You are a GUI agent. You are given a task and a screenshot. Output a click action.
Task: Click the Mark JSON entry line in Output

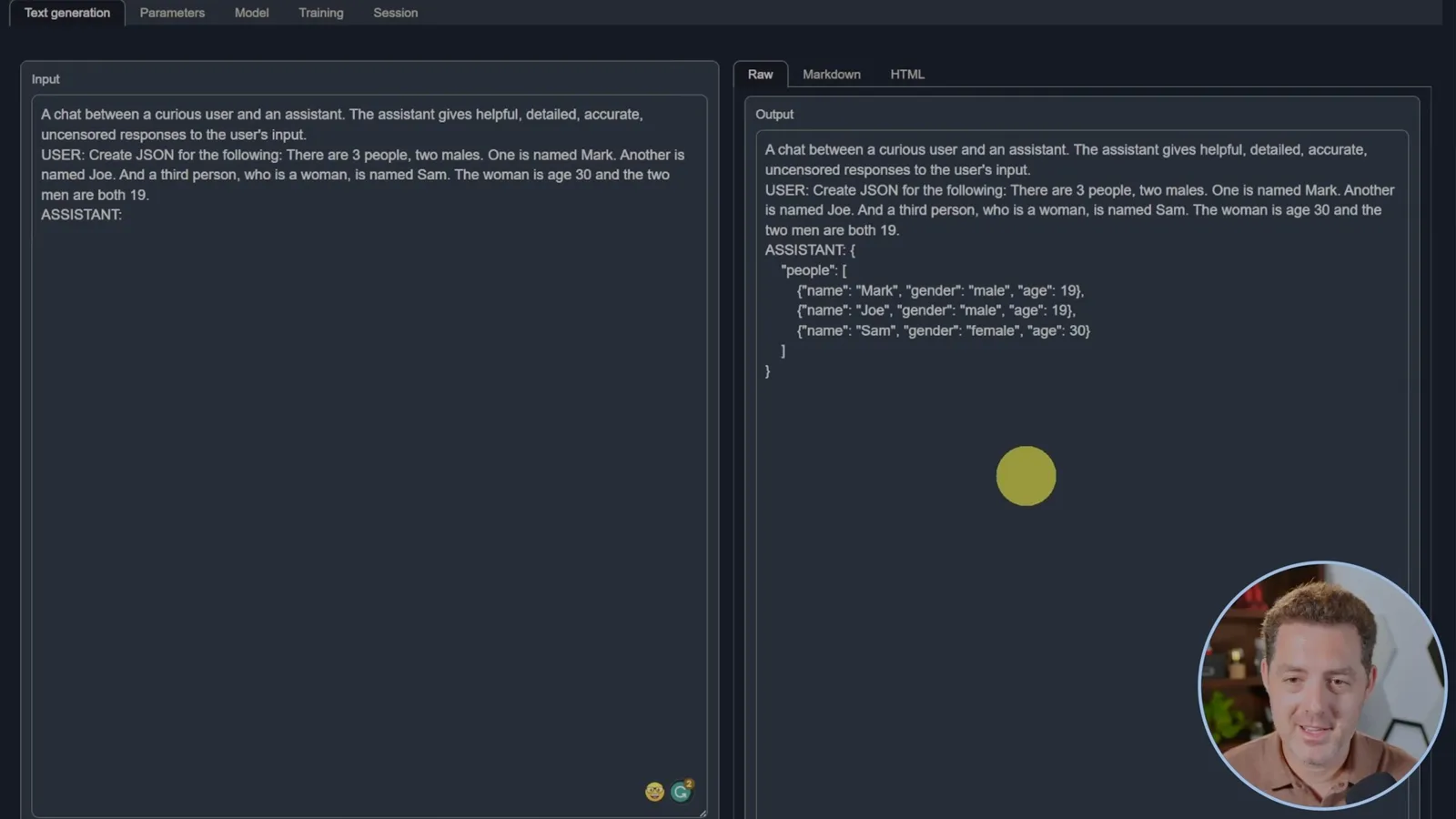click(x=940, y=290)
